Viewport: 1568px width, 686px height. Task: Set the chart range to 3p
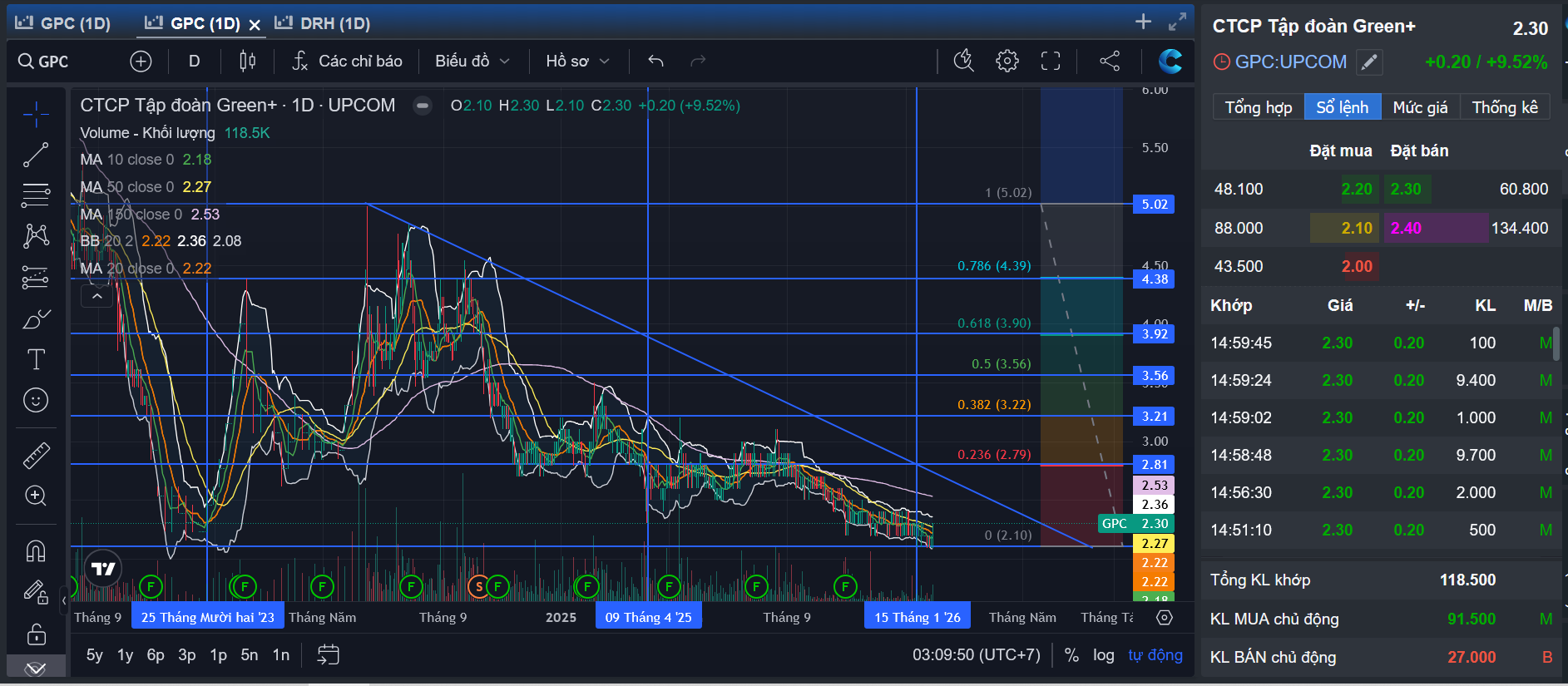coord(187,655)
